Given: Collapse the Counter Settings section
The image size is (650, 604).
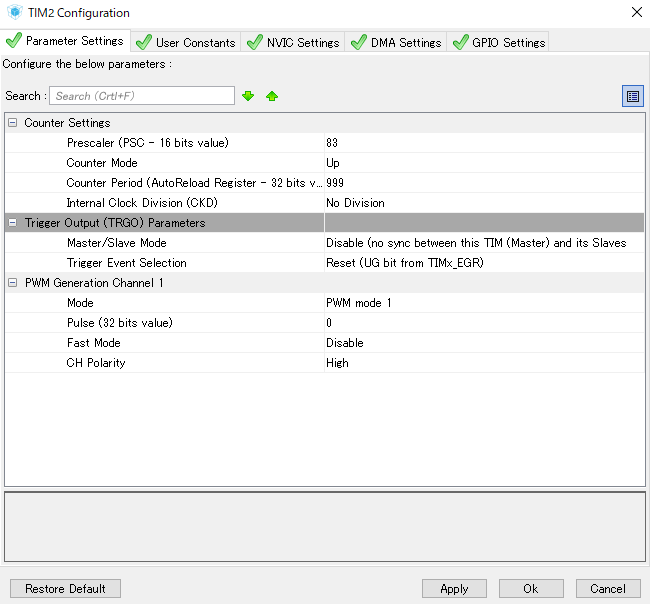Looking at the screenshot, I should coord(13,123).
